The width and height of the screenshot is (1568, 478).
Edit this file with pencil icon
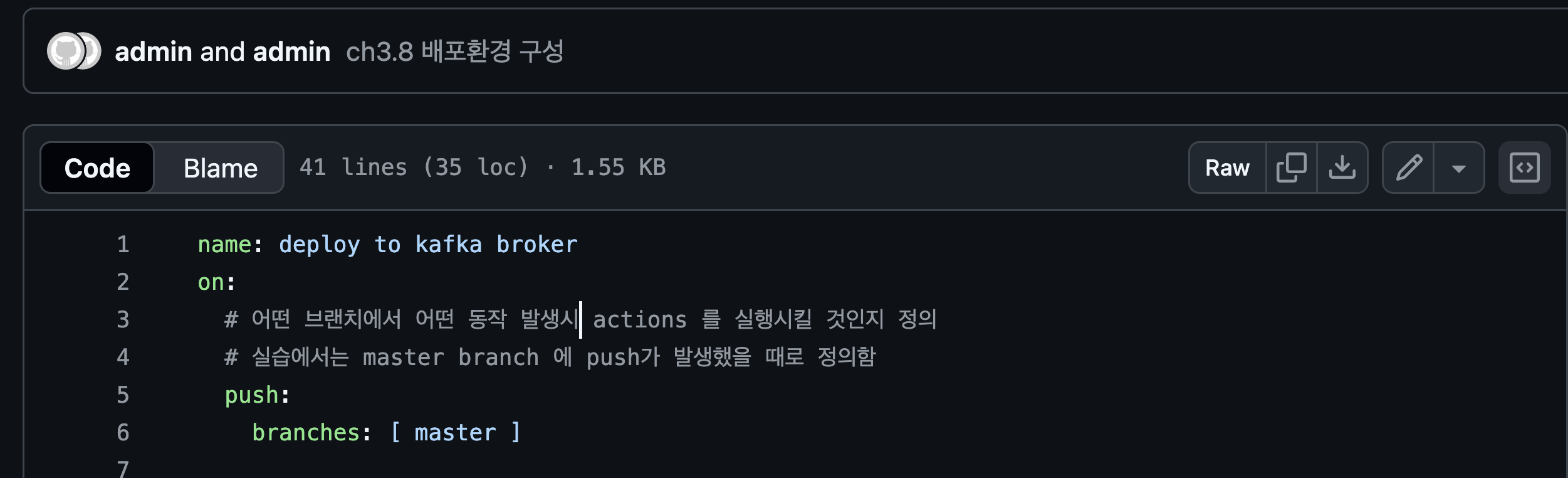click(x=1408, y=167)
